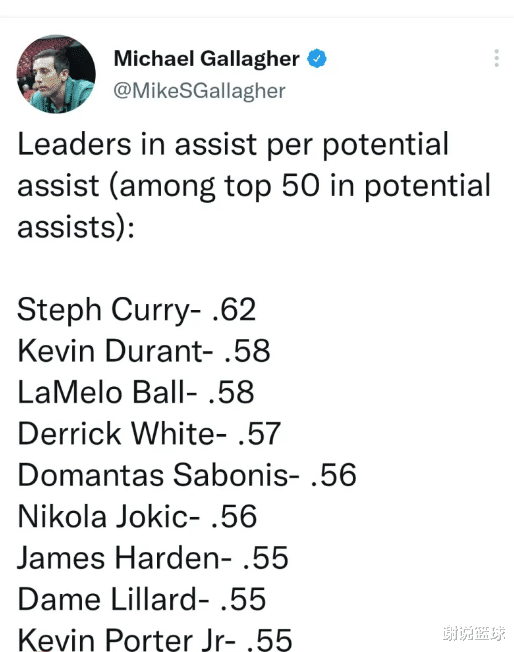The width and height of the screenshot is (514, 652).
Task: Click the separator line above the tweet
Action: pos(257,17)
